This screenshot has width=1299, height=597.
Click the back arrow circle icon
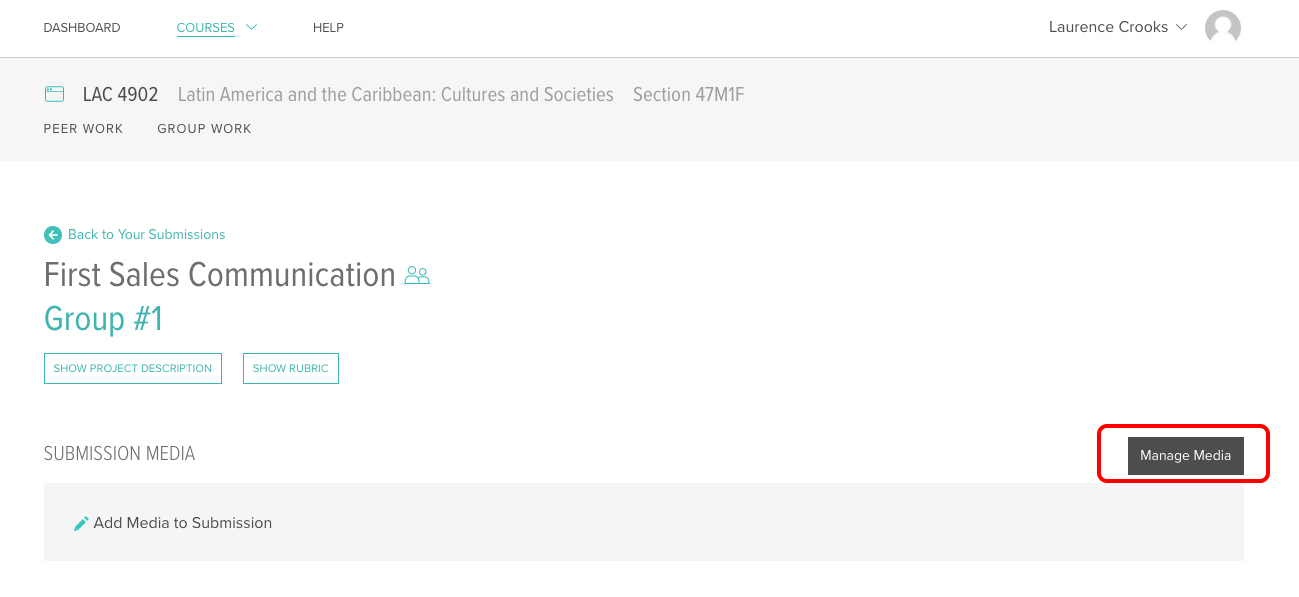pyautogui.click(x=53, y=235)
